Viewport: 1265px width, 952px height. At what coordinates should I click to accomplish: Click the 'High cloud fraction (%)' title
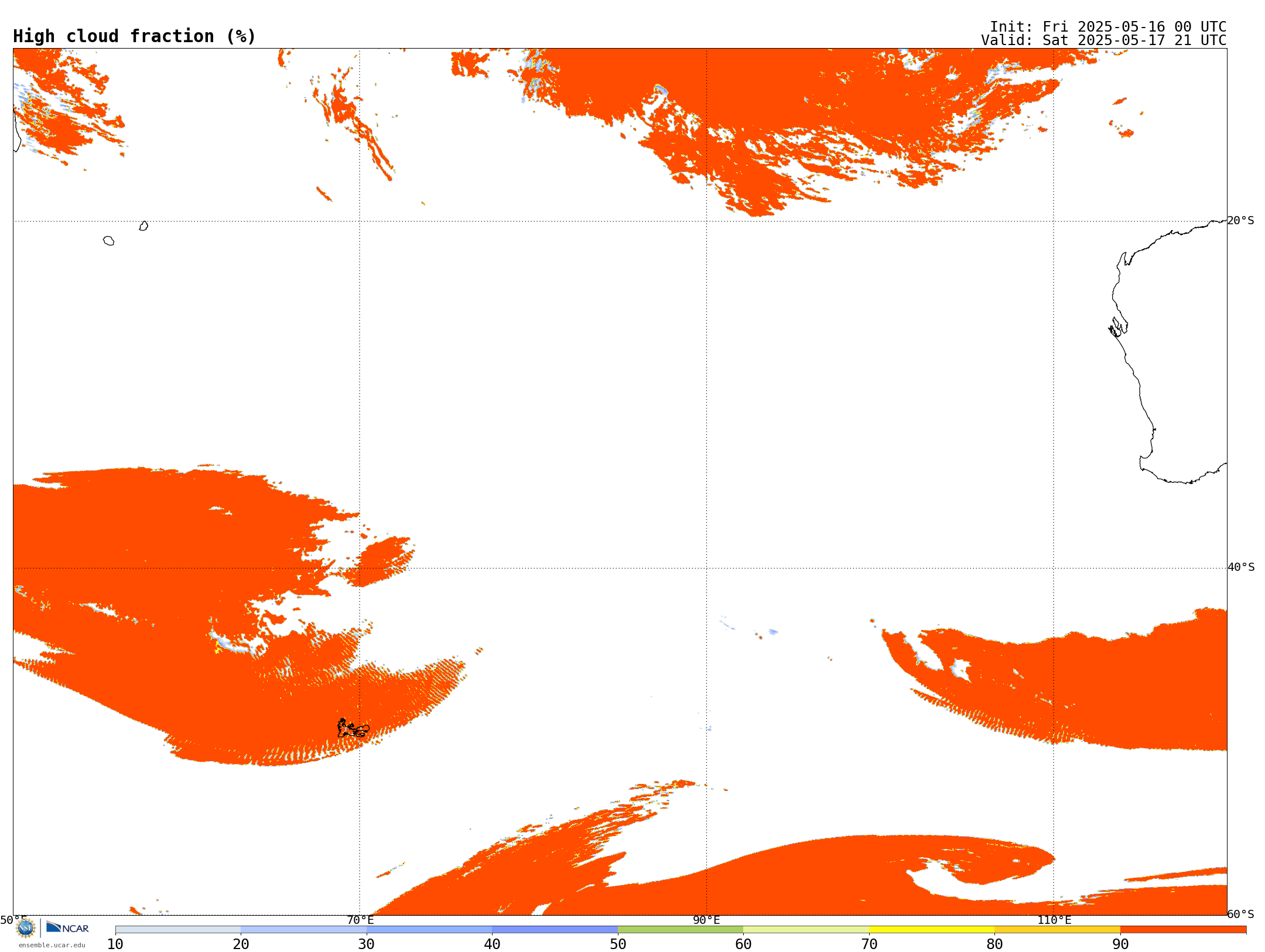[135, 36]
